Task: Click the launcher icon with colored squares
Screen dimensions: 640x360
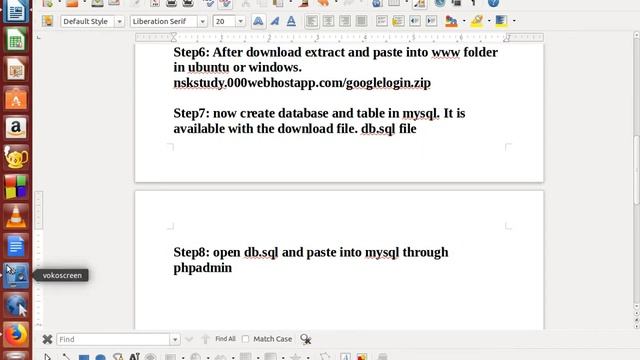Action: [16, 187]
